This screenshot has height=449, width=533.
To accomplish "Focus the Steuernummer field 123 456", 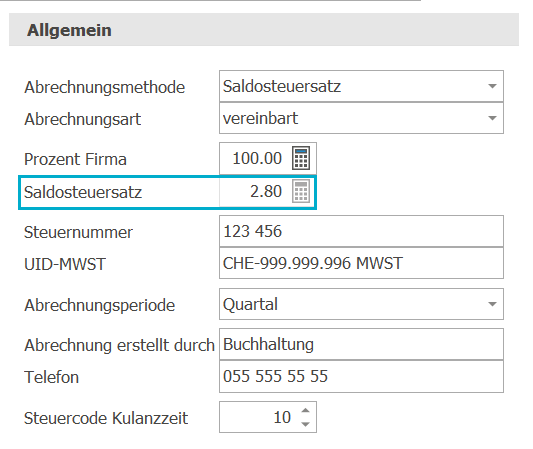I will click(361, 231).
